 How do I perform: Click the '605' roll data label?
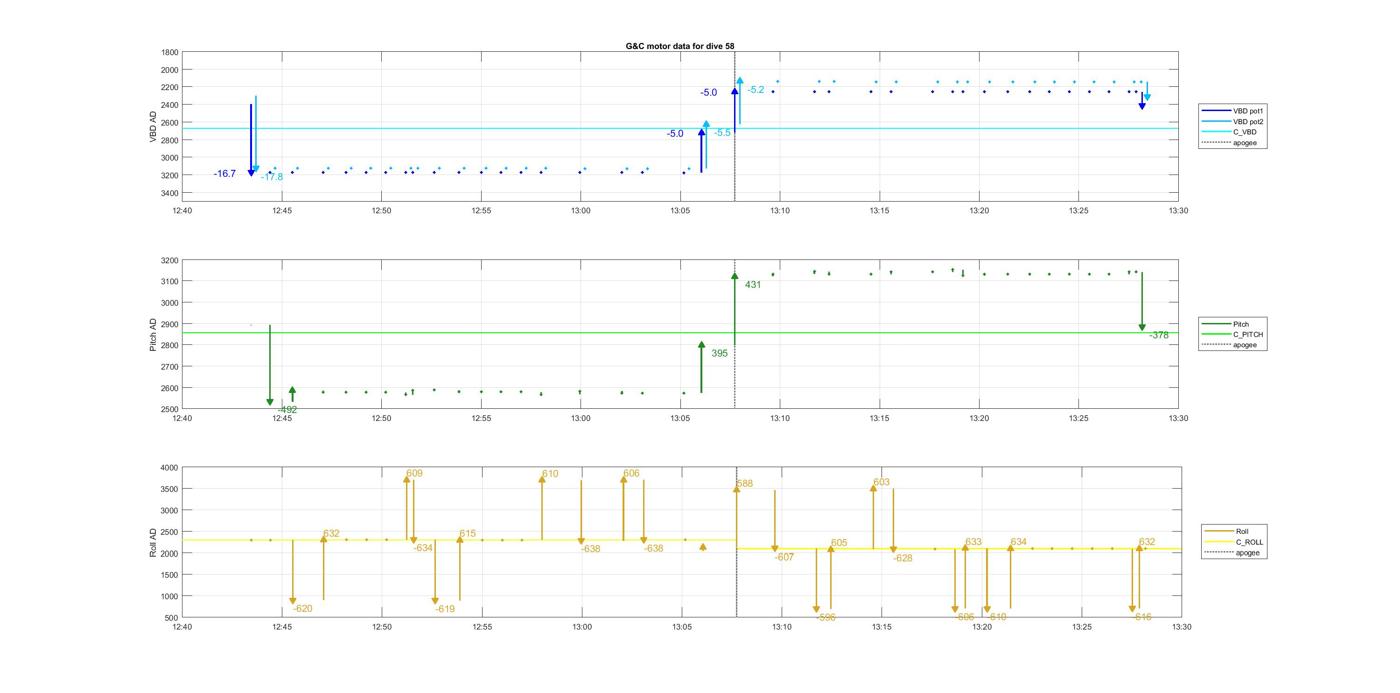[839, 543]
